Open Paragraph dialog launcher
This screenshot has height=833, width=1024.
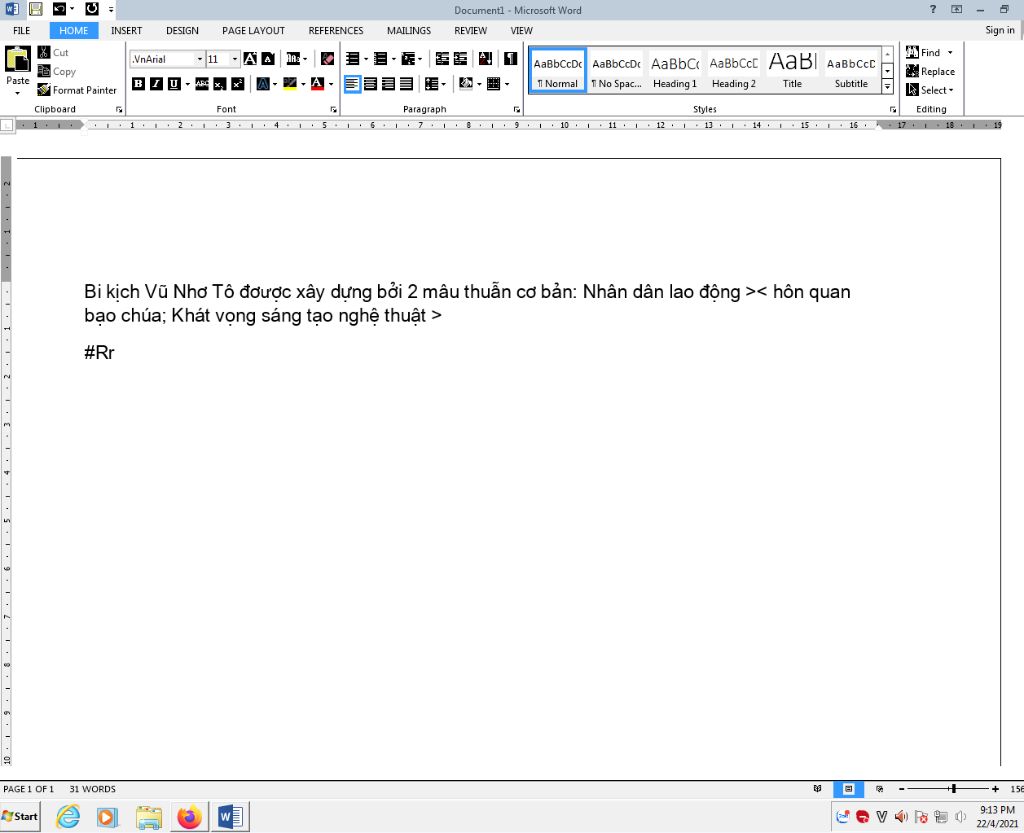pos(517,110)
